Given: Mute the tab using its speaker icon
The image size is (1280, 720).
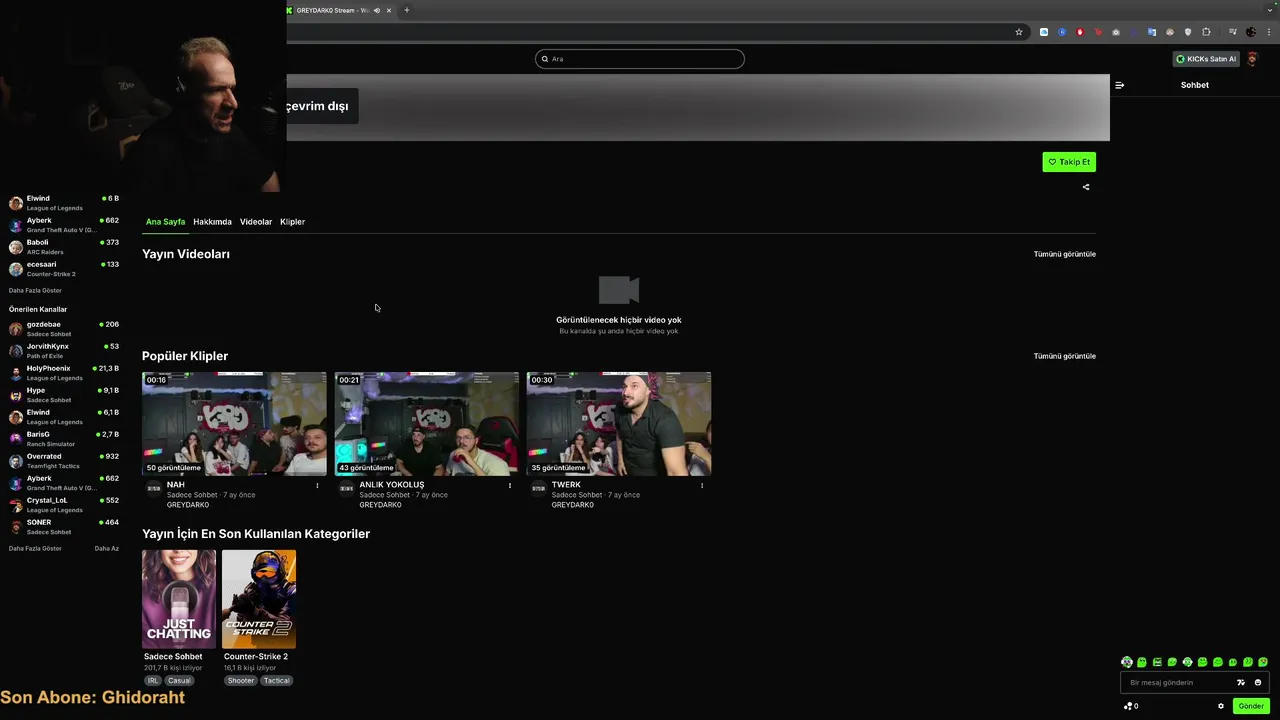Looking at the screenshot, I should (x=377, y=10).
